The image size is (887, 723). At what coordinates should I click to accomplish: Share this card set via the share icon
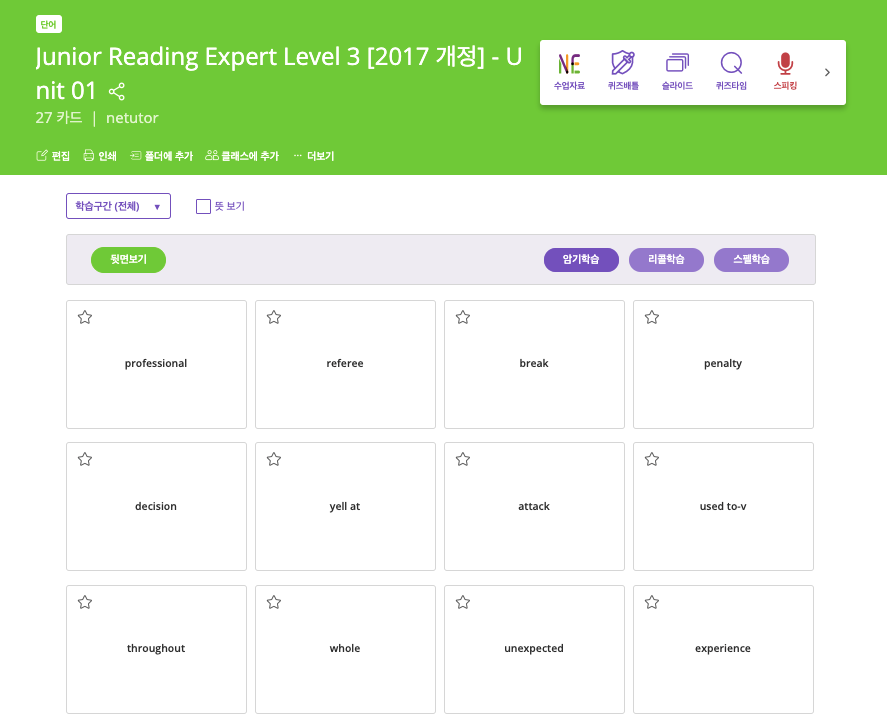click(116, 92)
